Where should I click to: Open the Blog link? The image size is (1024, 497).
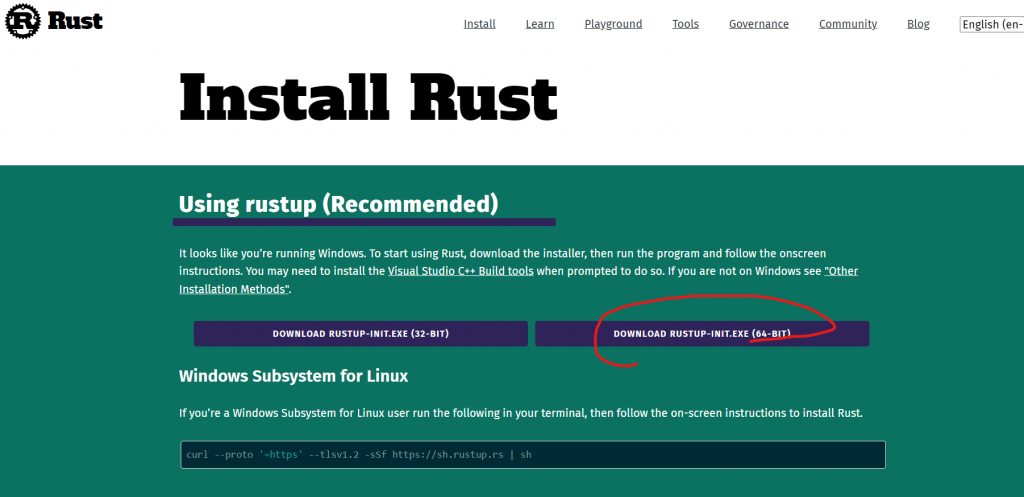coord(918,24)
